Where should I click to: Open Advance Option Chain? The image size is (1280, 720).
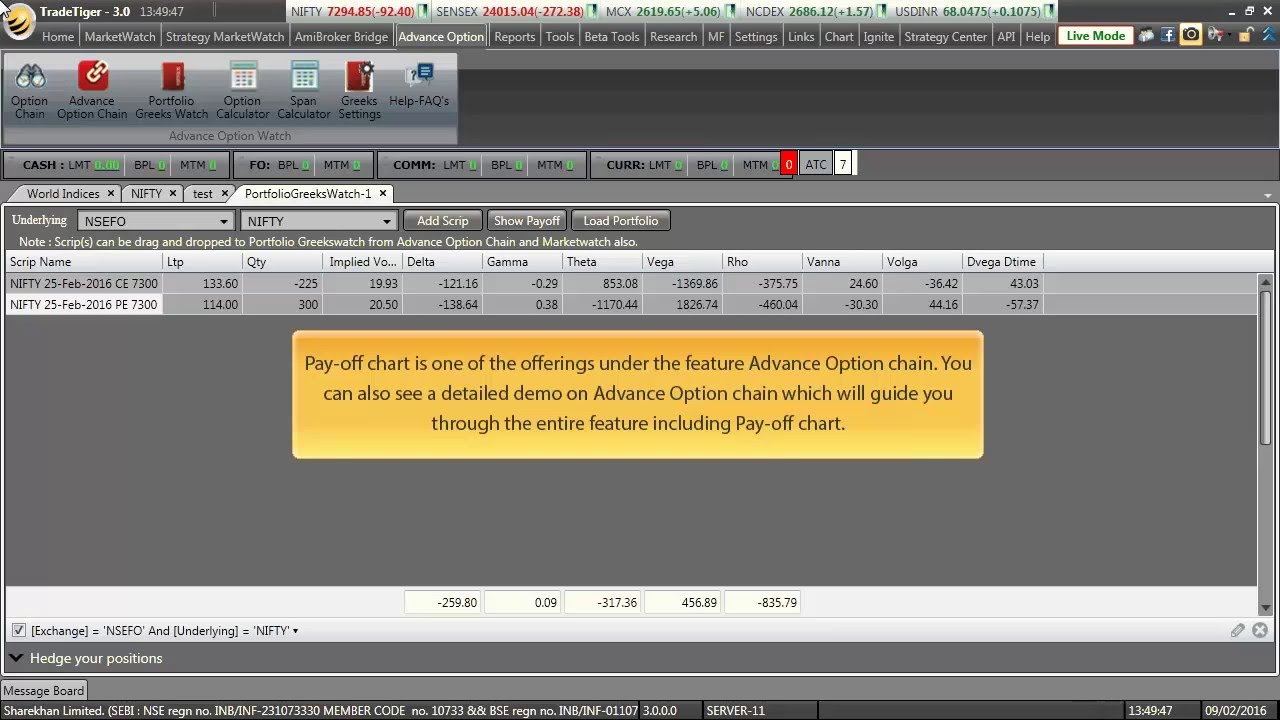[92, 90]
